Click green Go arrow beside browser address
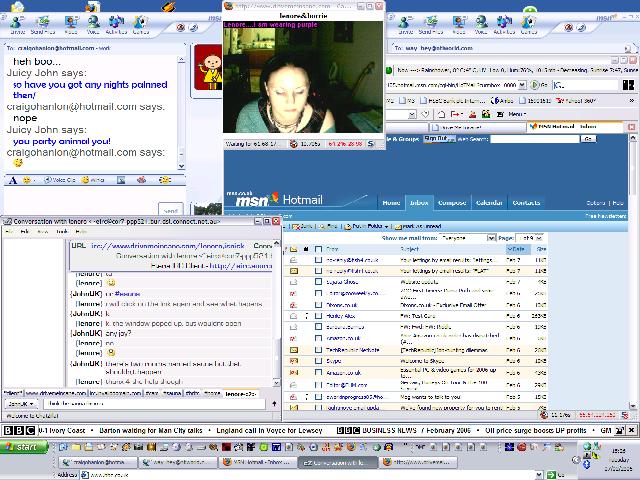The height and width of the screenshot is (480, 640). click(x=534, y=85)
